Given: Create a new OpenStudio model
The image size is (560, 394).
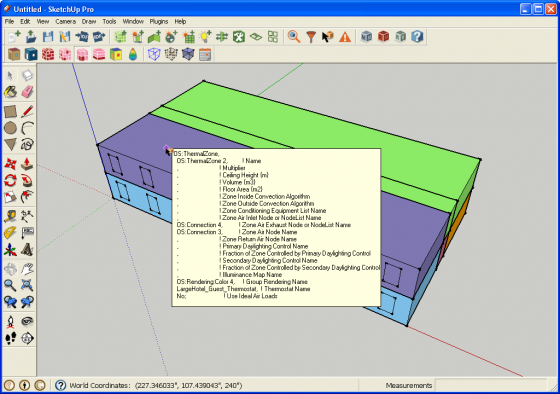Looking at the screenshot, I should 14,36.
